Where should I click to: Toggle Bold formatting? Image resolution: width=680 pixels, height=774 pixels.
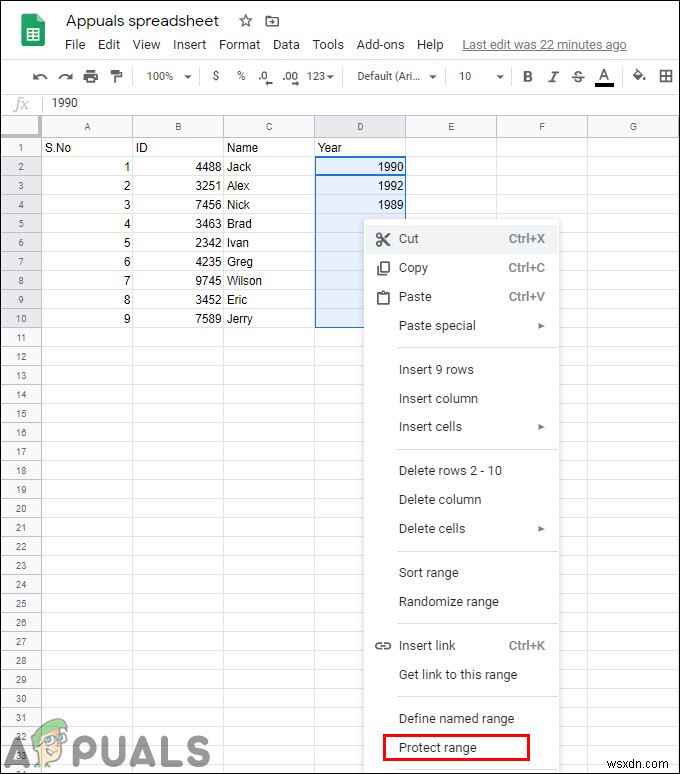pos(528,77)
